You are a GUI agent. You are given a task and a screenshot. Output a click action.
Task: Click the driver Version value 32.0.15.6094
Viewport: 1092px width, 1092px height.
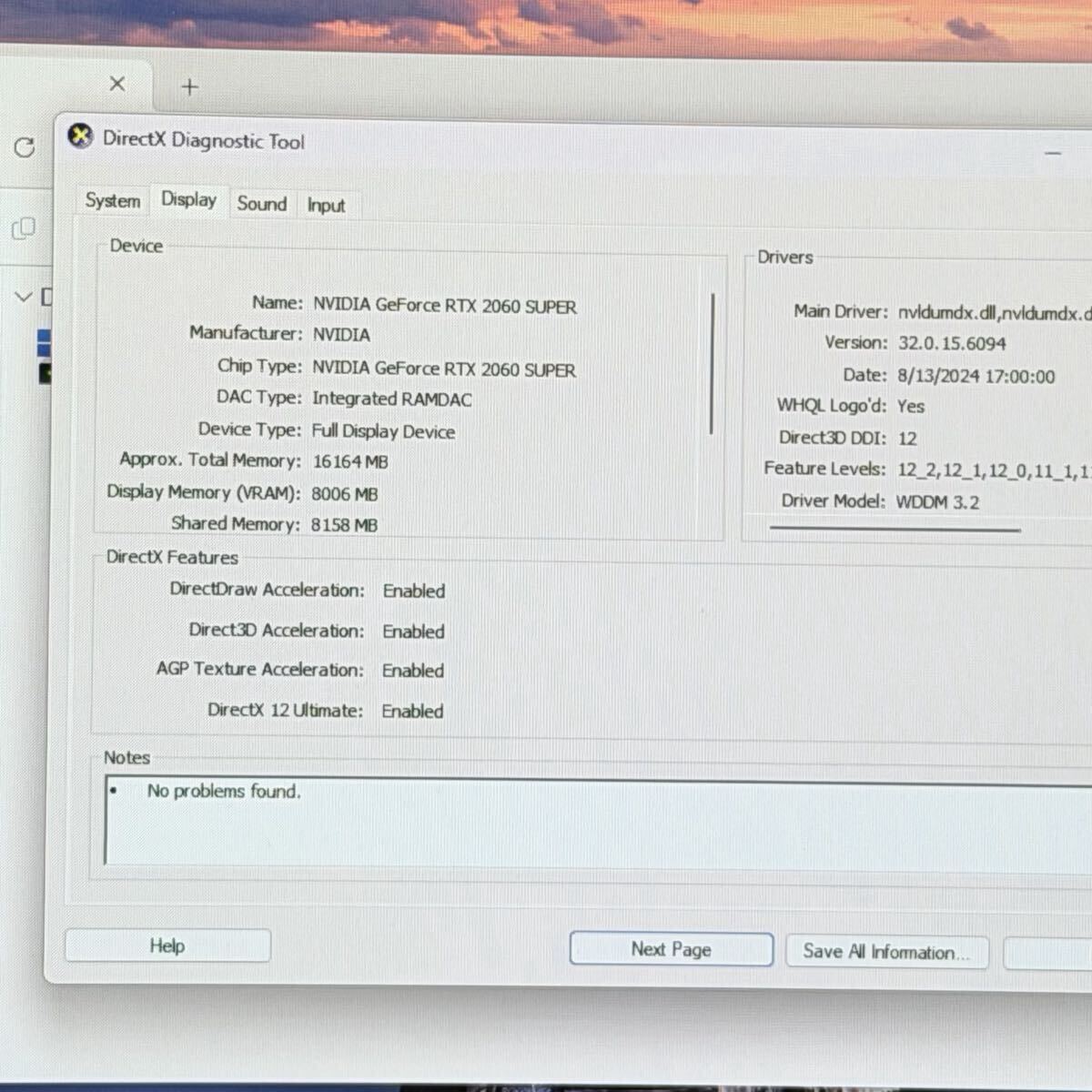(x=951, y=344)
